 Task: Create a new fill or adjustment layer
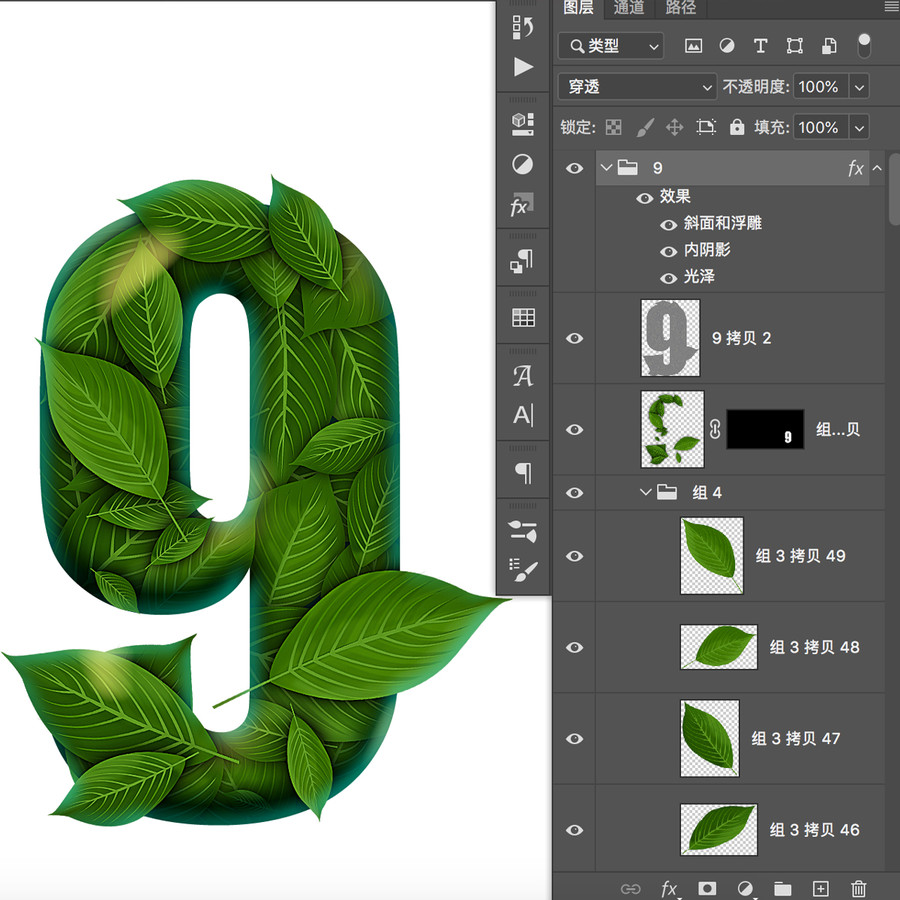coord(745,889)
